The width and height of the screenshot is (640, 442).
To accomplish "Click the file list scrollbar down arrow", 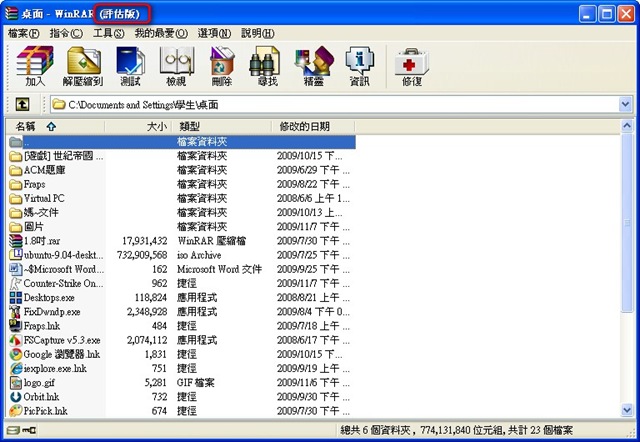I will (x=627, y=409).
